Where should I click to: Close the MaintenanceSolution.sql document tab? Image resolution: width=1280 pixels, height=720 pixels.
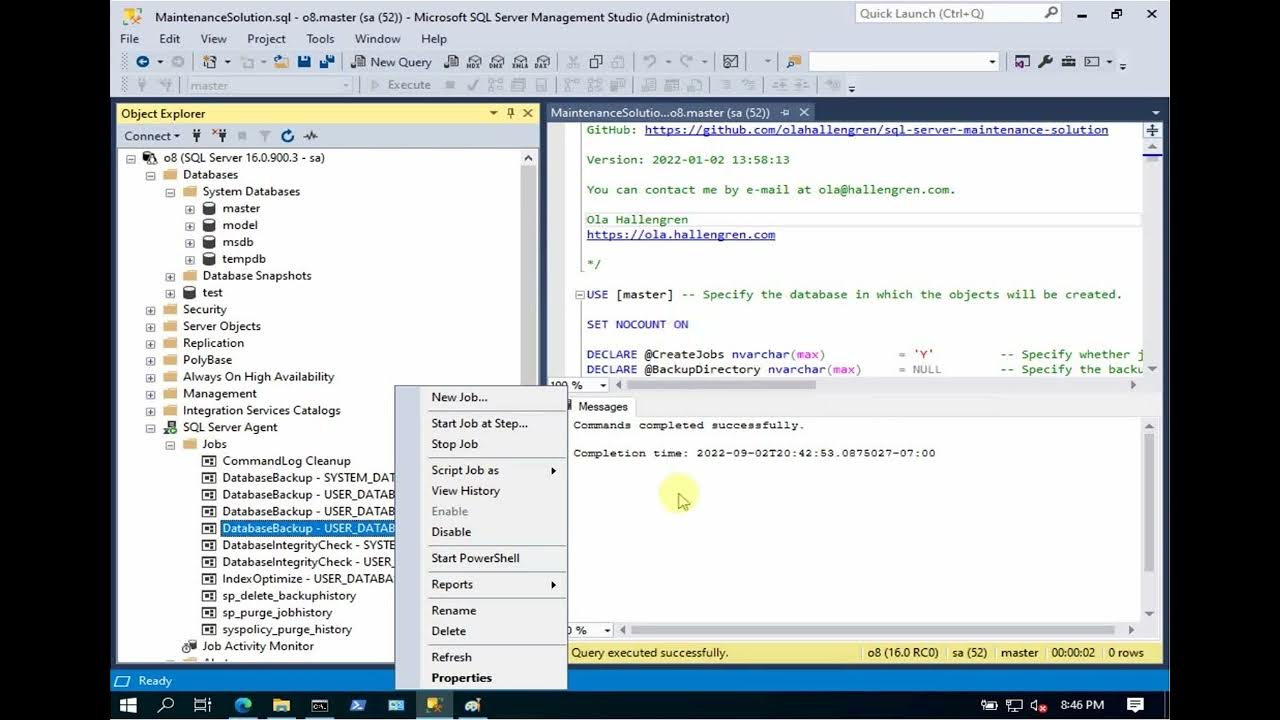click(804, 113)
